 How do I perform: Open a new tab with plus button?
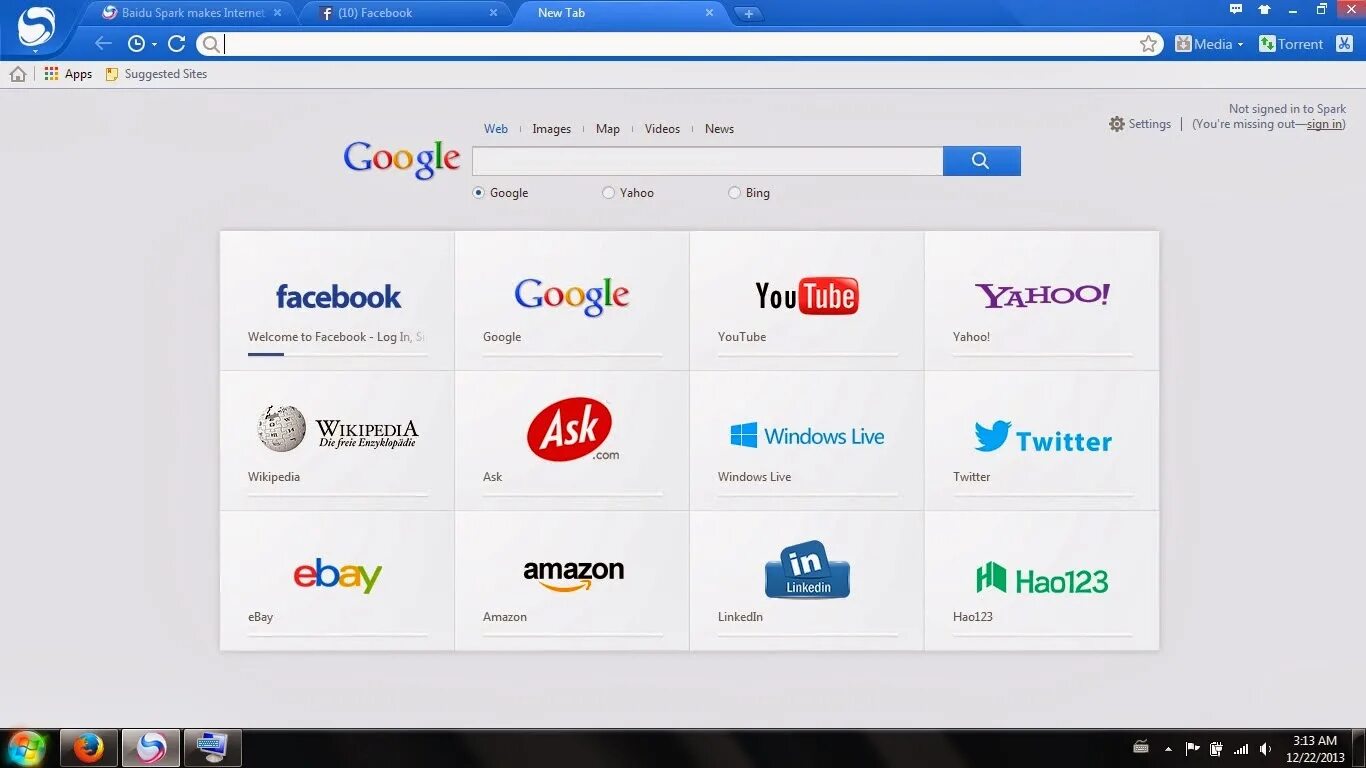[x=748, y=14]
